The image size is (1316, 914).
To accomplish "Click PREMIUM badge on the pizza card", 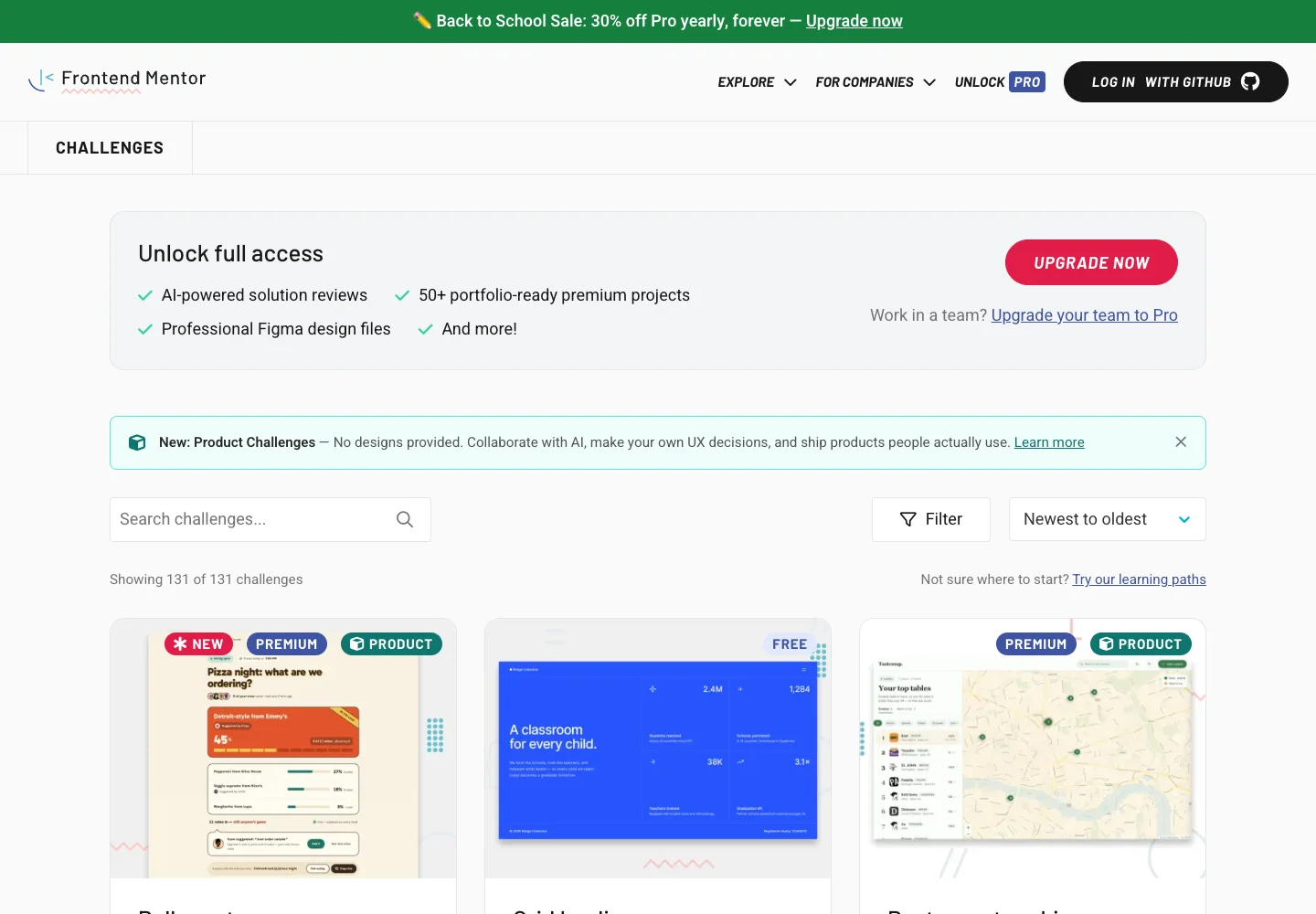I will [x=286, y=643].
